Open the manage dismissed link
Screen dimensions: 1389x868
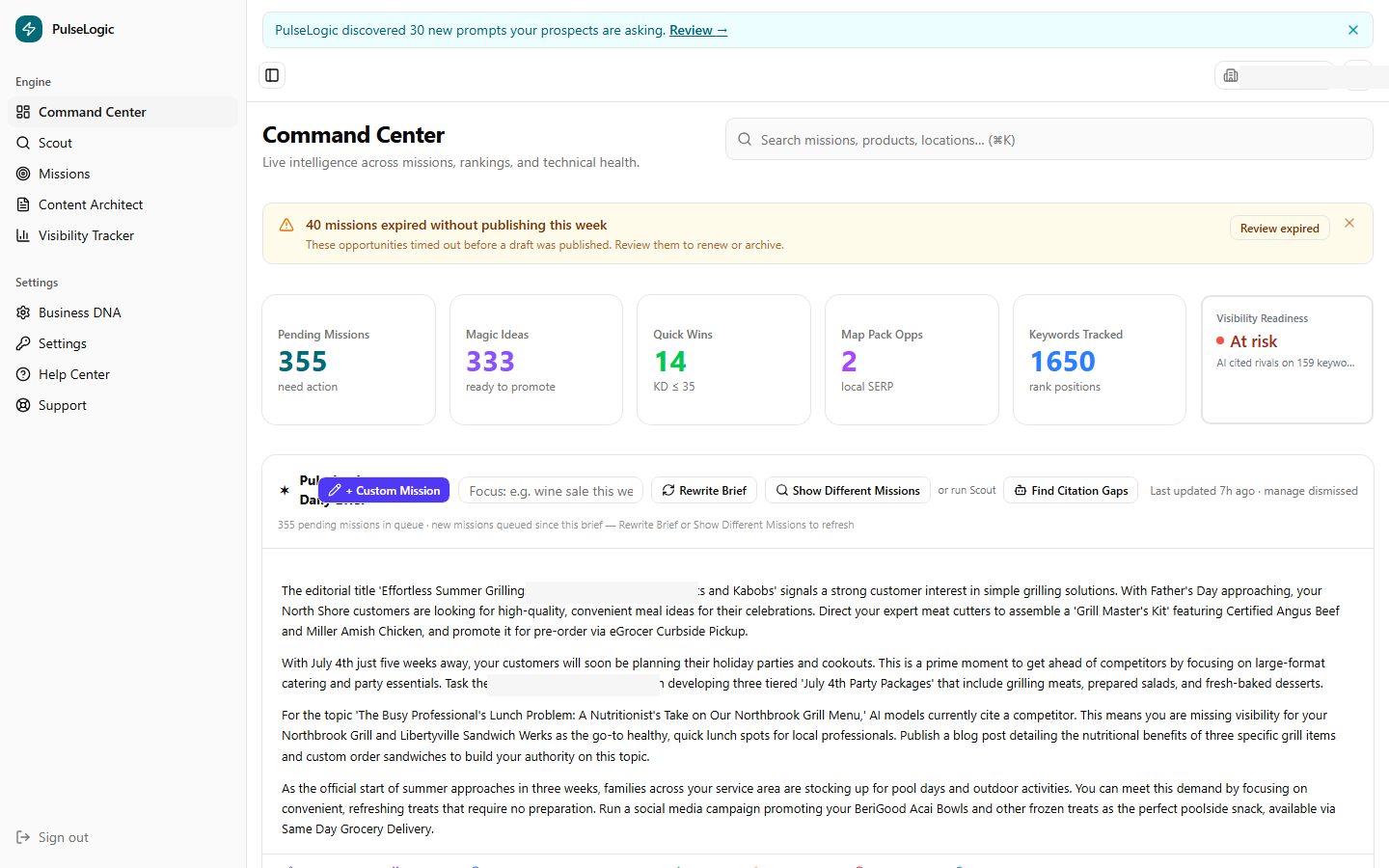point(1311,491)
